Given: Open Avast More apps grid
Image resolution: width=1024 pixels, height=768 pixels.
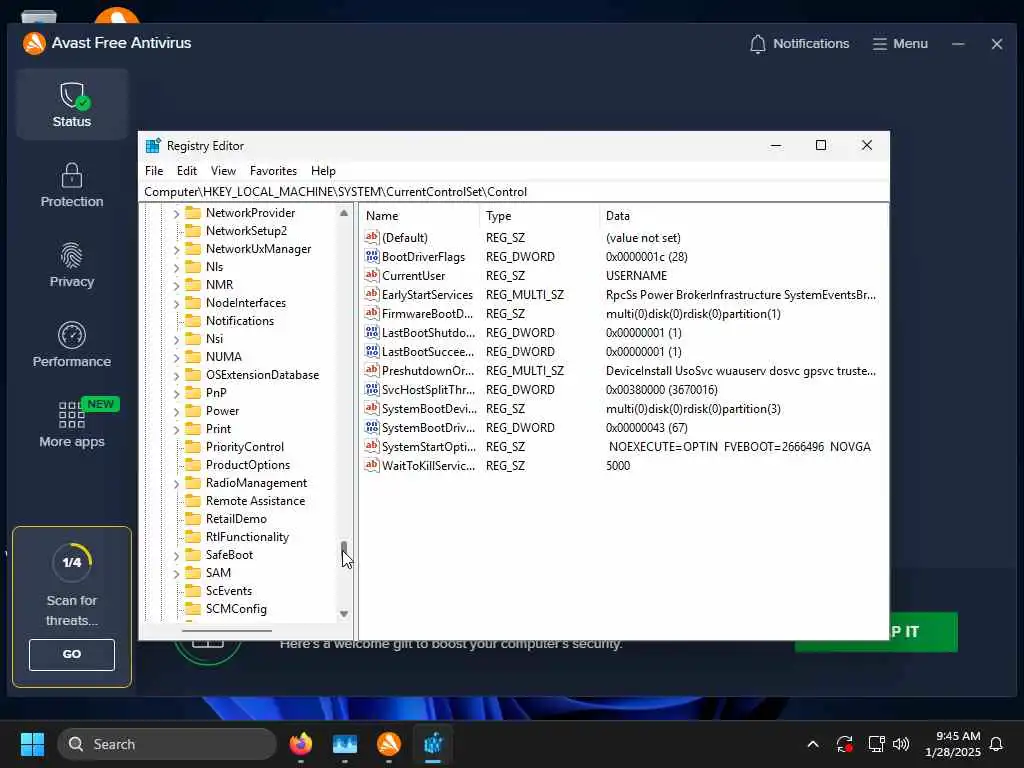Looking at the screenshot, I should coord(72,423).
